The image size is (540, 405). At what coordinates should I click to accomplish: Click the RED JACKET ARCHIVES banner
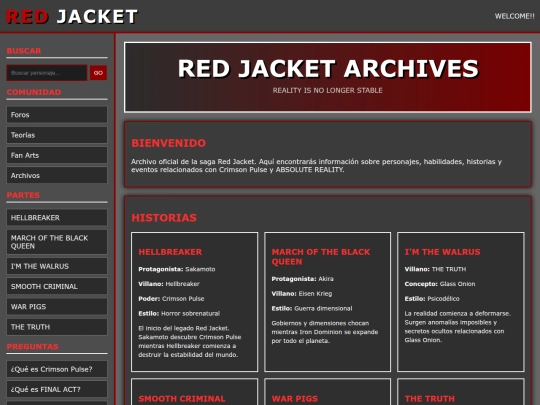[x=328, y=77]
